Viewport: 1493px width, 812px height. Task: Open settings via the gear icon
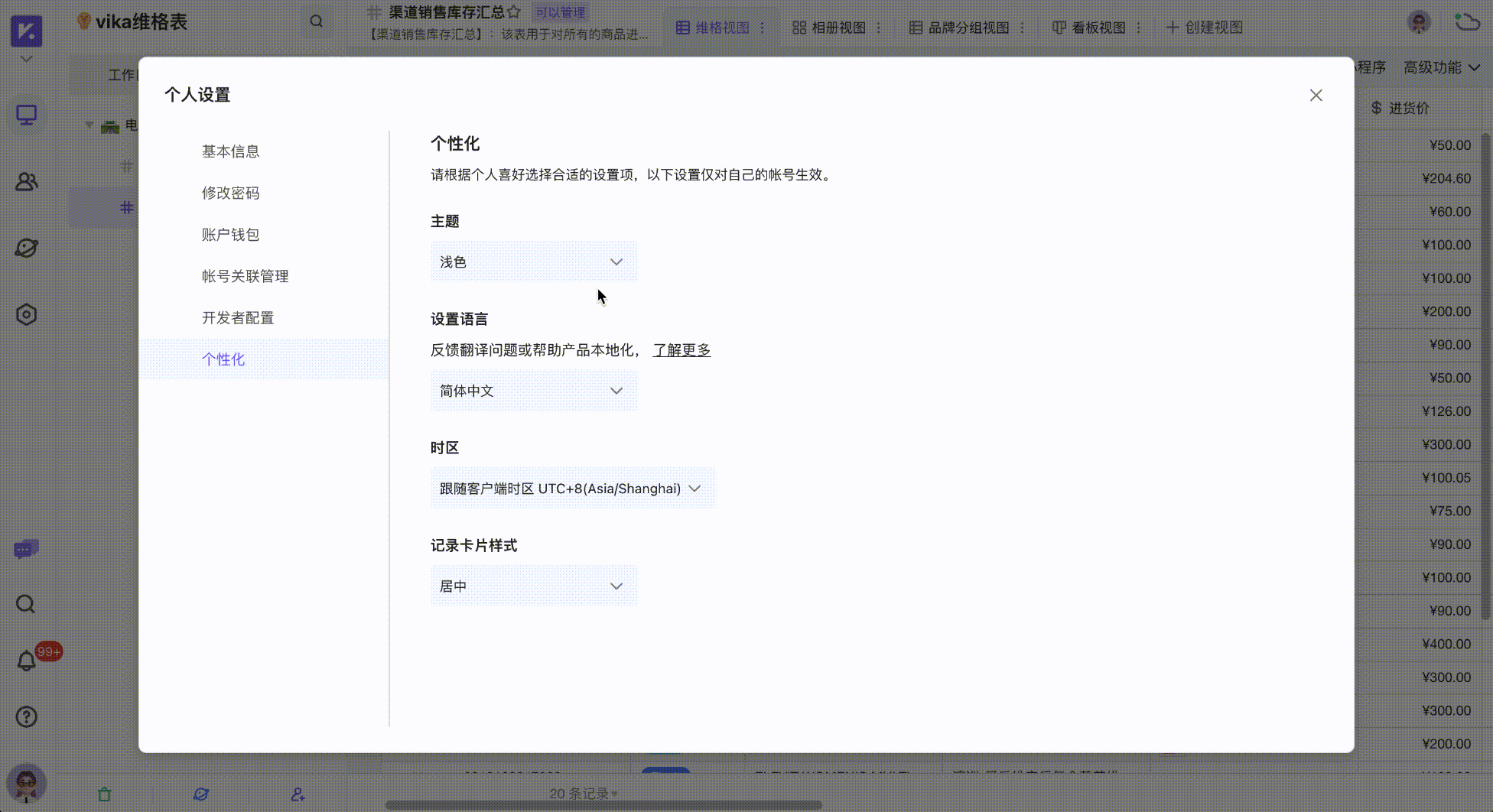(26, 313)
